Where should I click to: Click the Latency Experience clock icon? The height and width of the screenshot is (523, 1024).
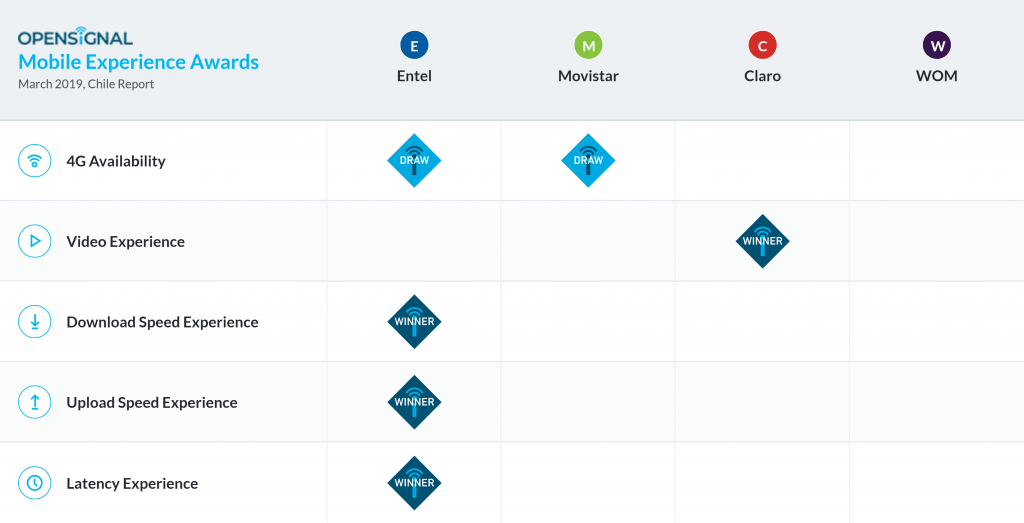pos(35,483)
